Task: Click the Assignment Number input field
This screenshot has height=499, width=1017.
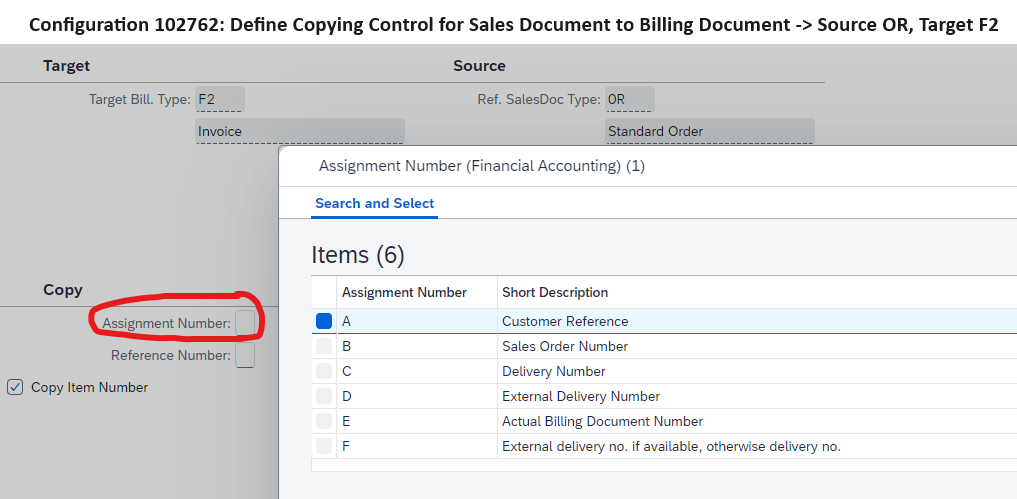Action: coord(245,323)
